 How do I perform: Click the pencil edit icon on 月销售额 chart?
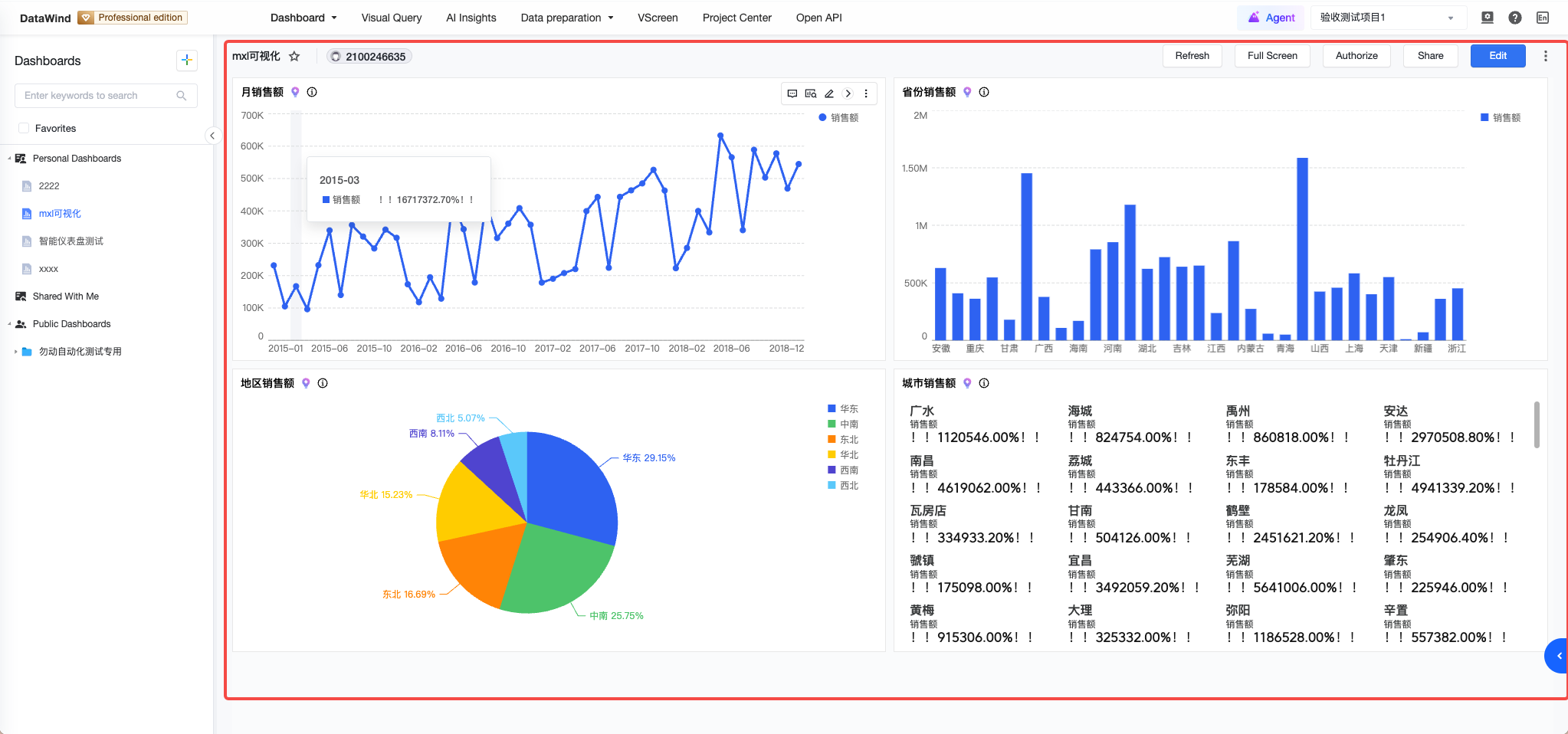click(829, 93)
